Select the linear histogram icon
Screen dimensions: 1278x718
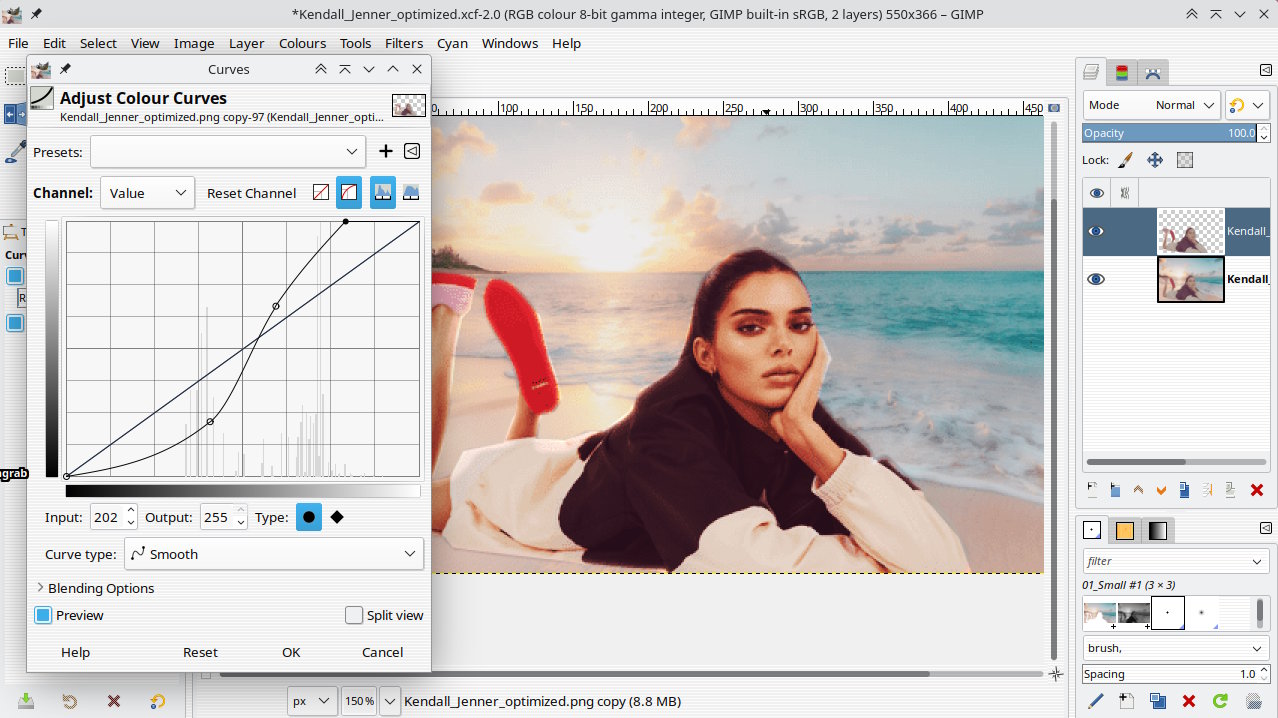[x=383, y=193]
